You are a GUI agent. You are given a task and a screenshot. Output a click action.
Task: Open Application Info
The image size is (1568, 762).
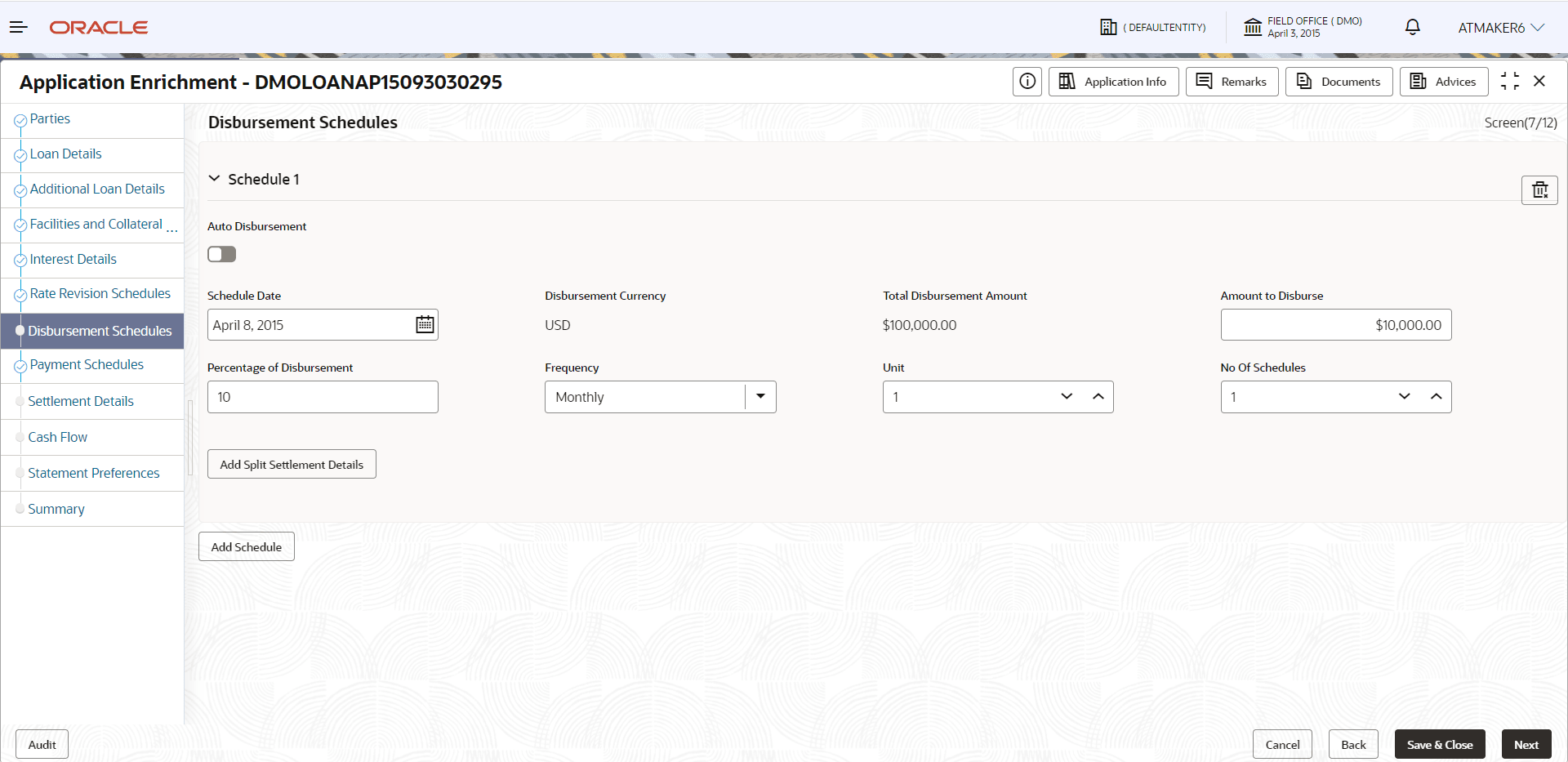tap(1113, 82)
